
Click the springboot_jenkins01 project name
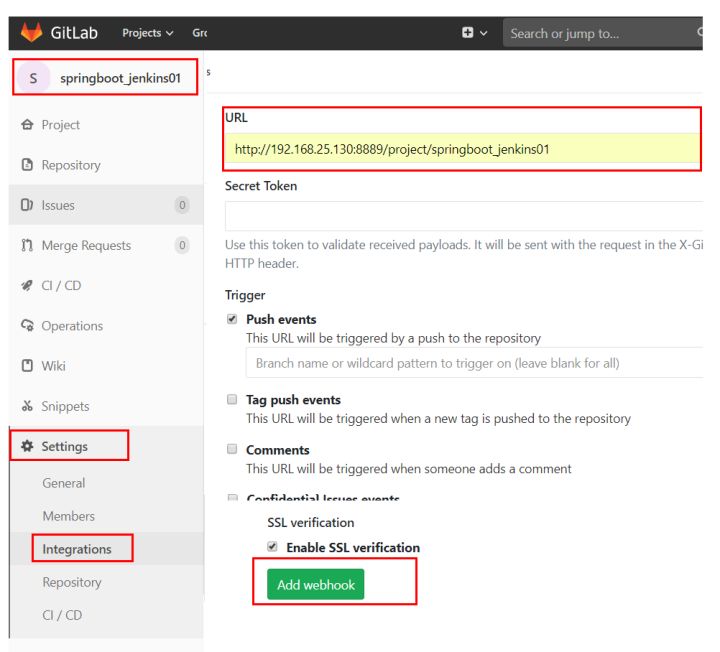120,79
